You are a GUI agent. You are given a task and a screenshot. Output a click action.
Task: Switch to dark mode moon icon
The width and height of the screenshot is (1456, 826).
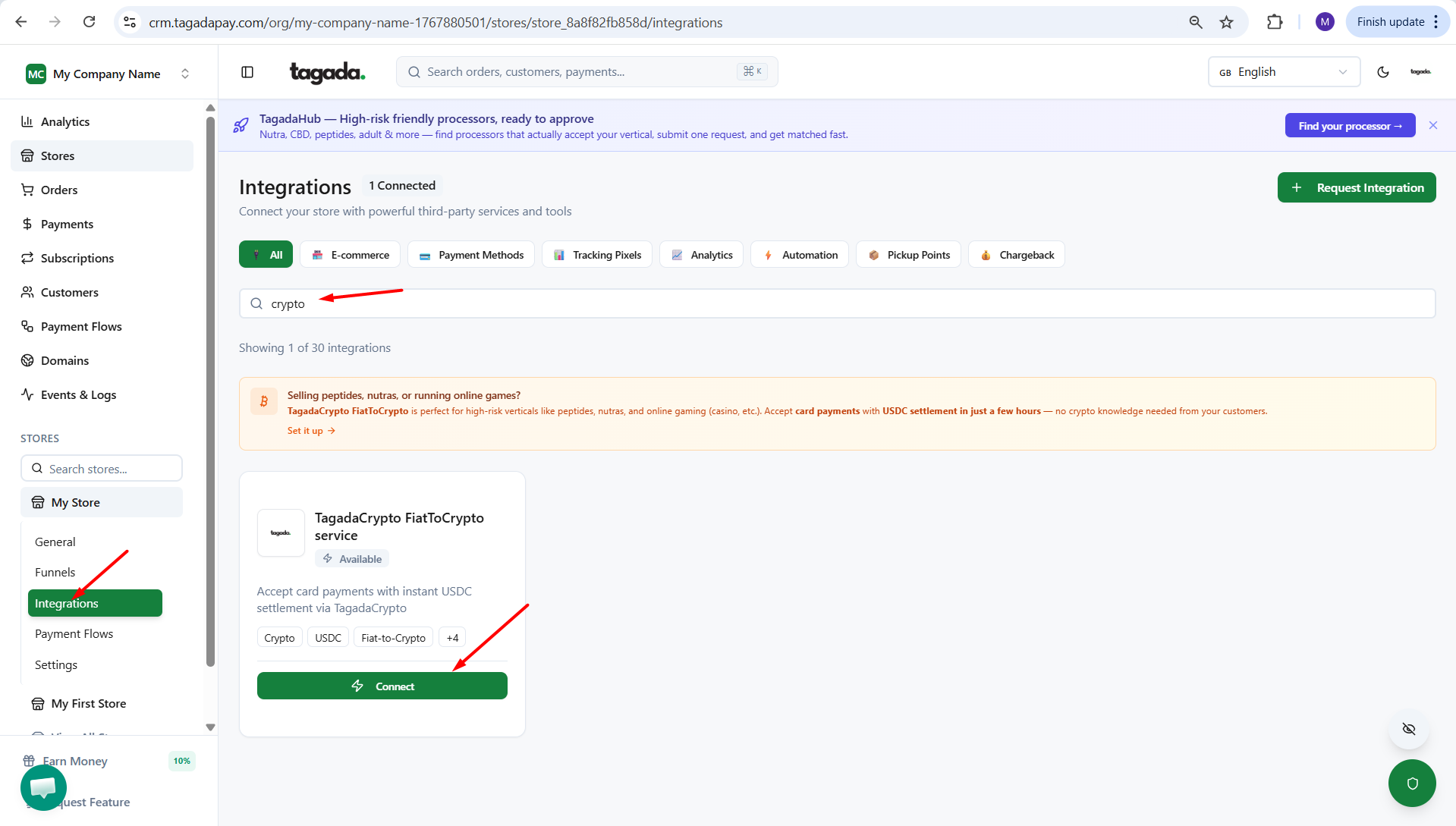(x=1383, y=72)
